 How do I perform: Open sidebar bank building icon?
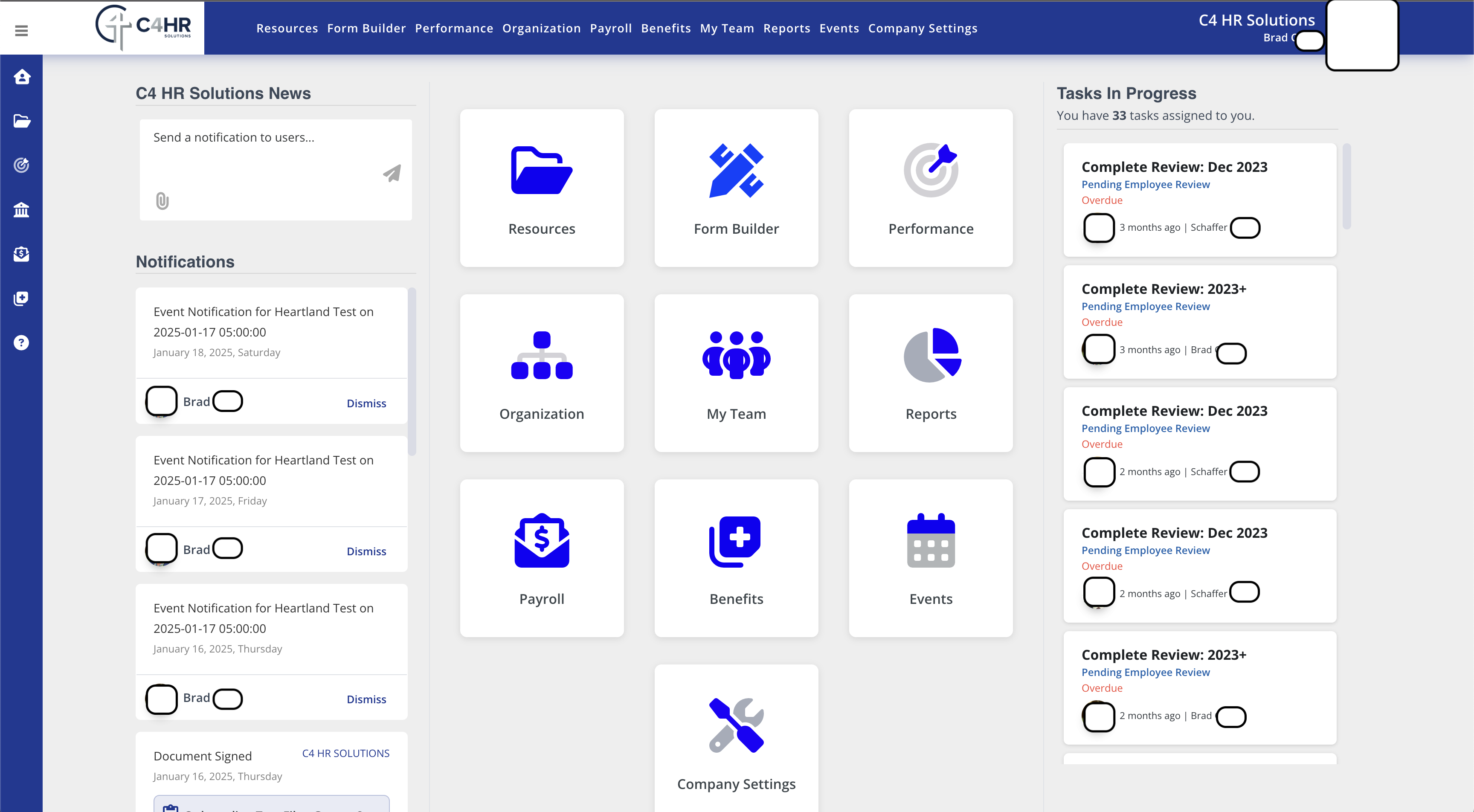[22, 209]
